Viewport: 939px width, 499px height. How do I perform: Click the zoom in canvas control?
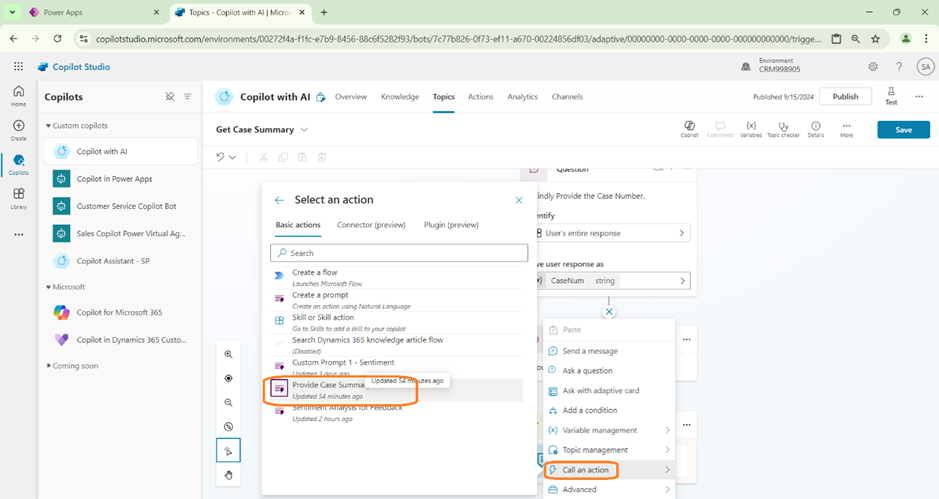click(228, 355)
